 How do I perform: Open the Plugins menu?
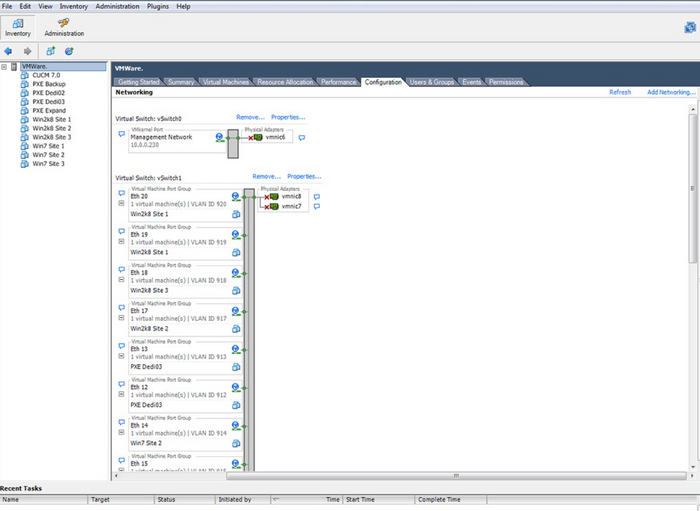pyautogui.click(x=158, y=6)
